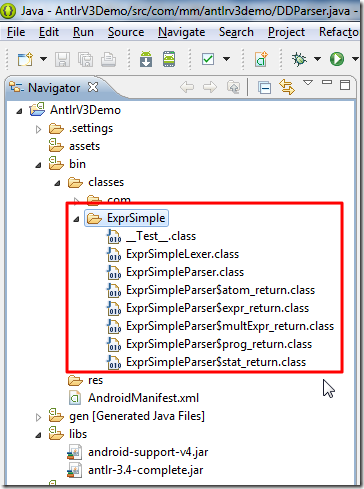Collapse the classes folder

(57, 183)
